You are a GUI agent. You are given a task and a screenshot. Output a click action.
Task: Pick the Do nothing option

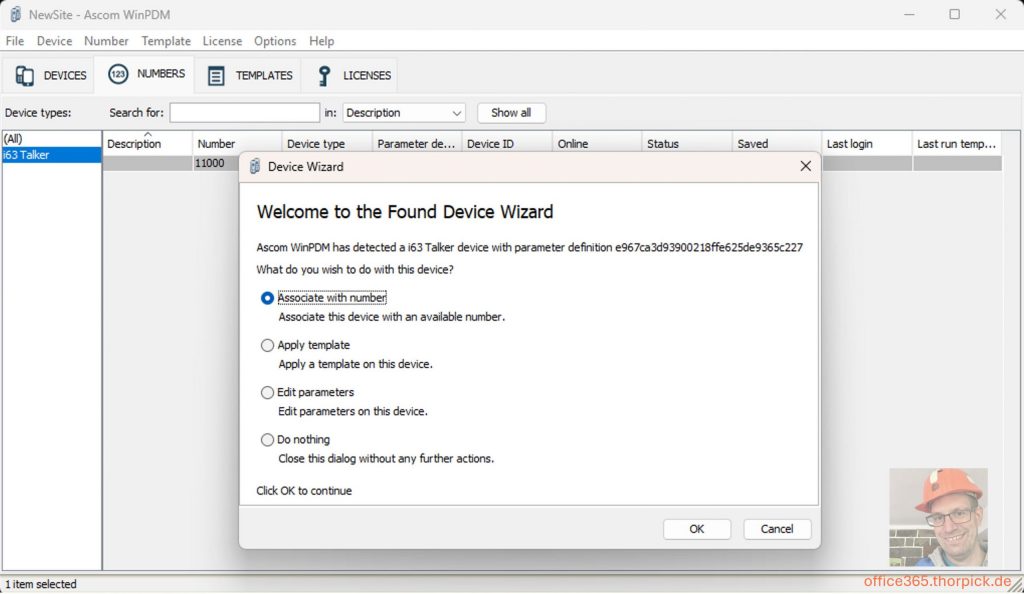pyautogui.click(x=267, y=439)
